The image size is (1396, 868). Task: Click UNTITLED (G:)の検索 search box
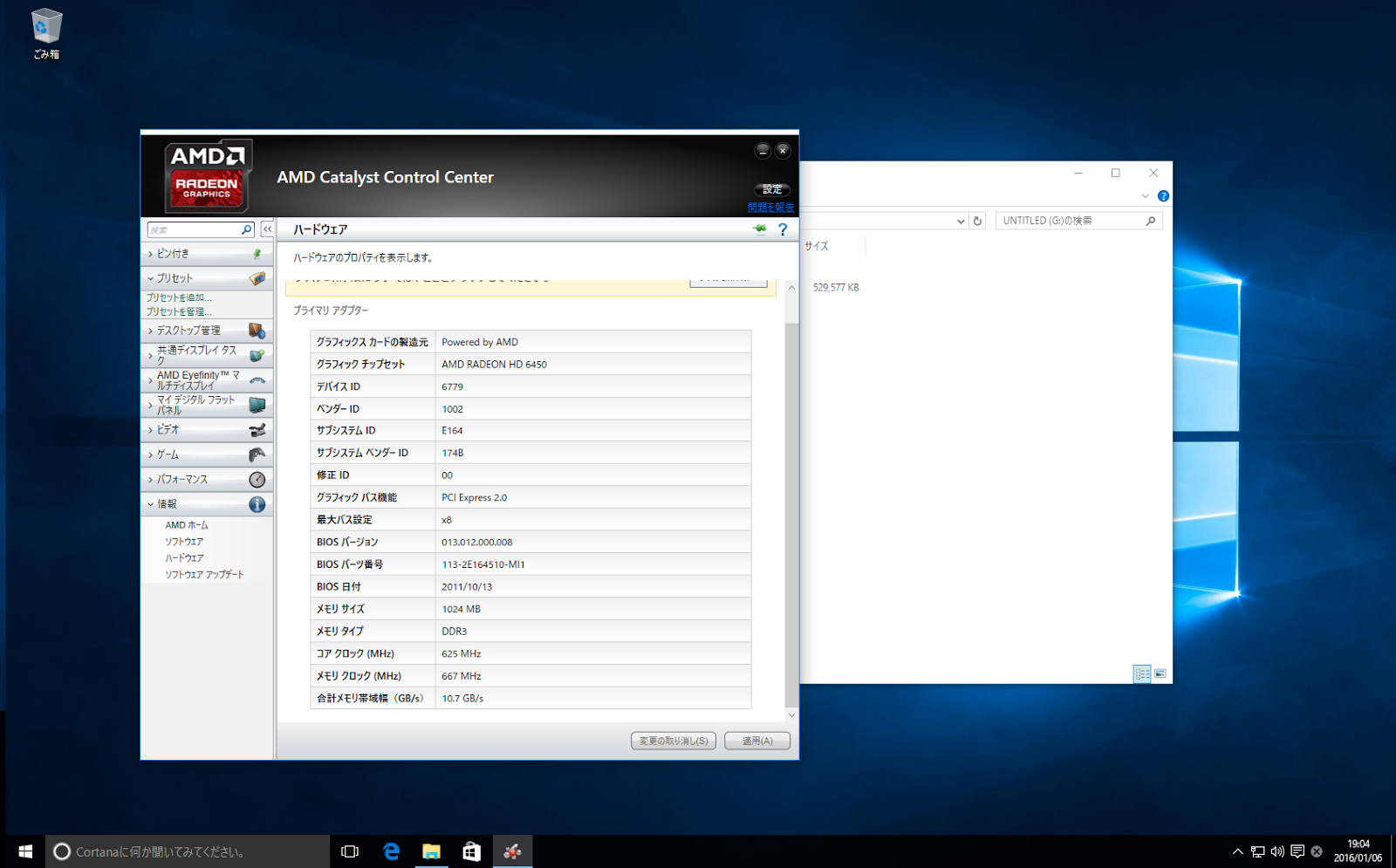(1078, 221)
